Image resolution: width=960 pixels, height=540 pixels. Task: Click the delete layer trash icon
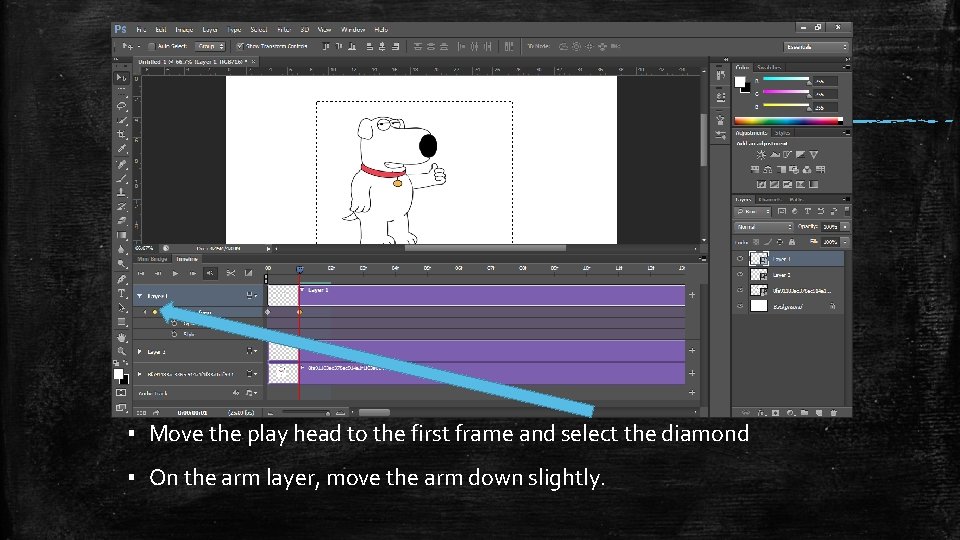click(833, 413)
